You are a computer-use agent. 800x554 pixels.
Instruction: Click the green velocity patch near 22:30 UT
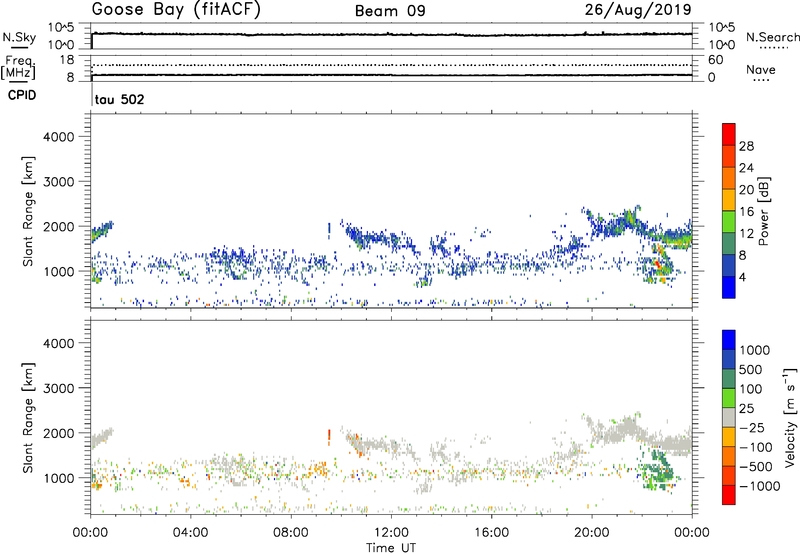(x=658, y=469)
